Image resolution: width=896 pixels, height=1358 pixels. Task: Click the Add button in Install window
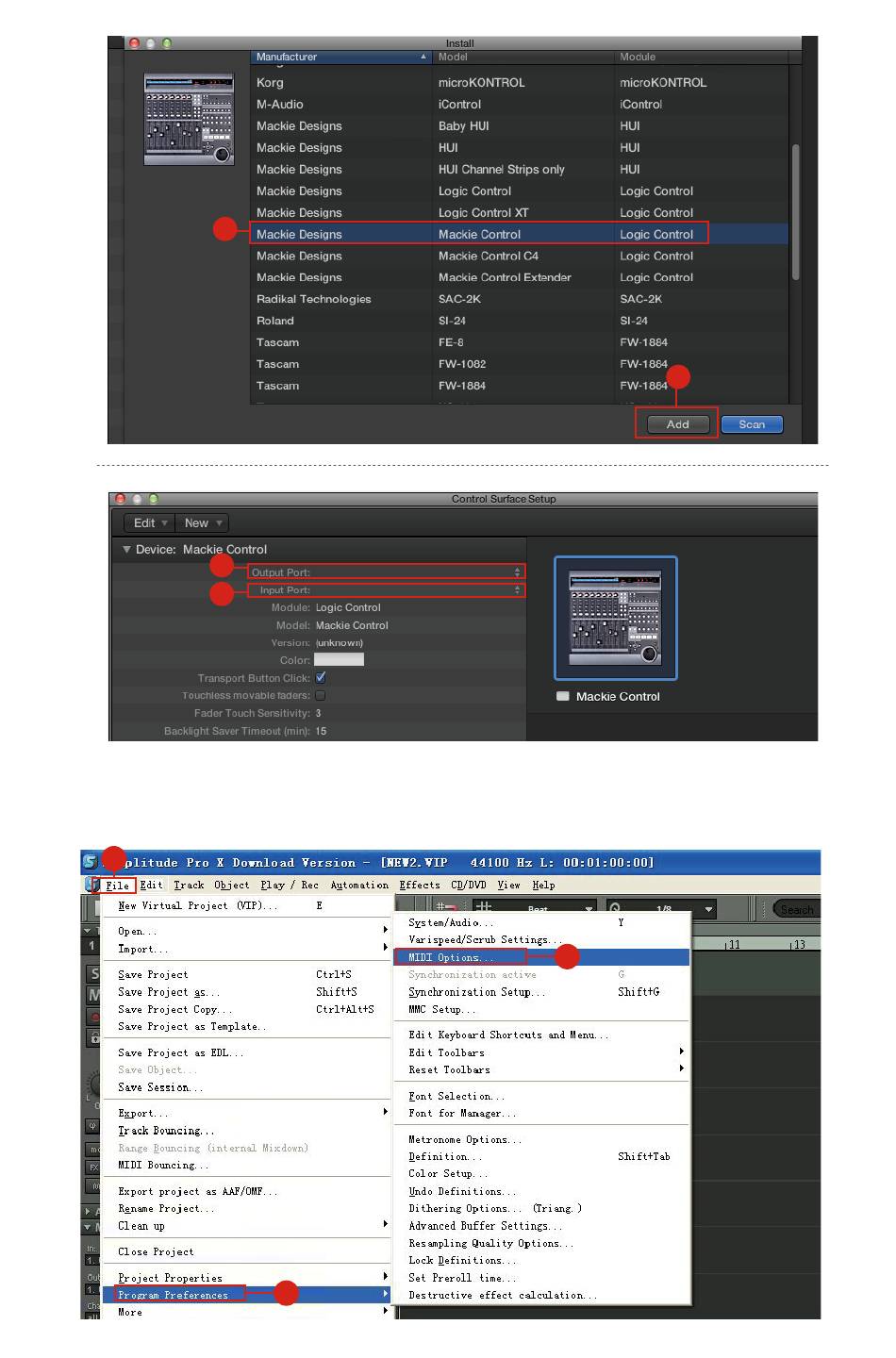click(x=677, y=424)
